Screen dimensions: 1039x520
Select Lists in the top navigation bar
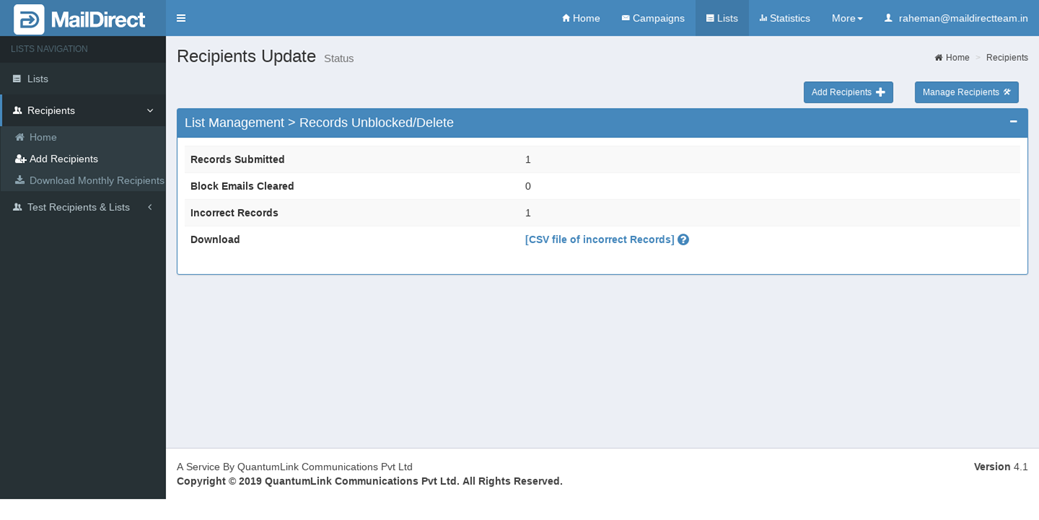point(722,18)
